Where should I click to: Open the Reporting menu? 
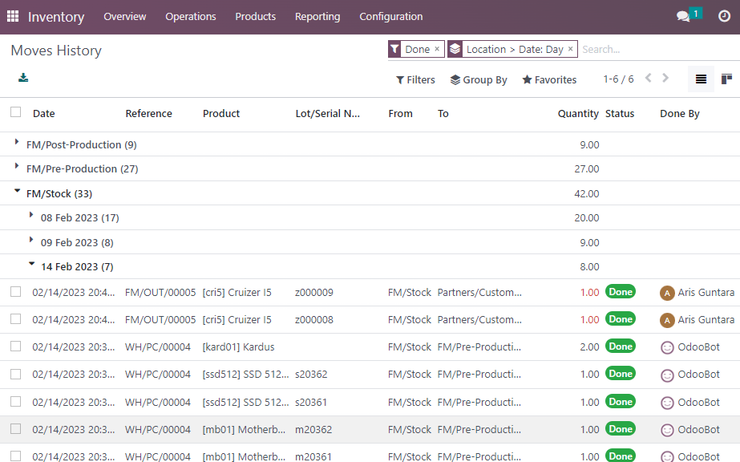coord(318,17)
